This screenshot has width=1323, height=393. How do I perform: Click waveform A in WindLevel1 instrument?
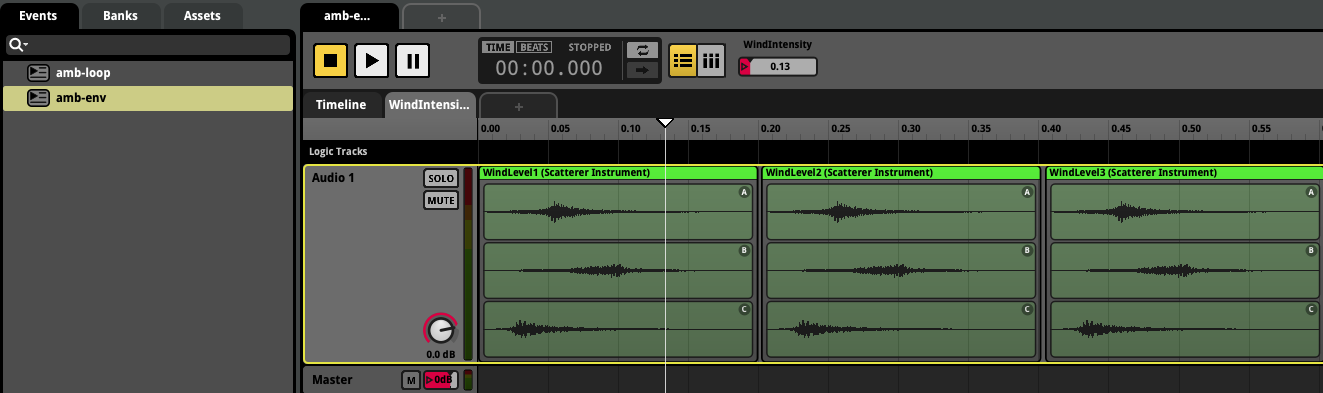(x=619, y=212)
